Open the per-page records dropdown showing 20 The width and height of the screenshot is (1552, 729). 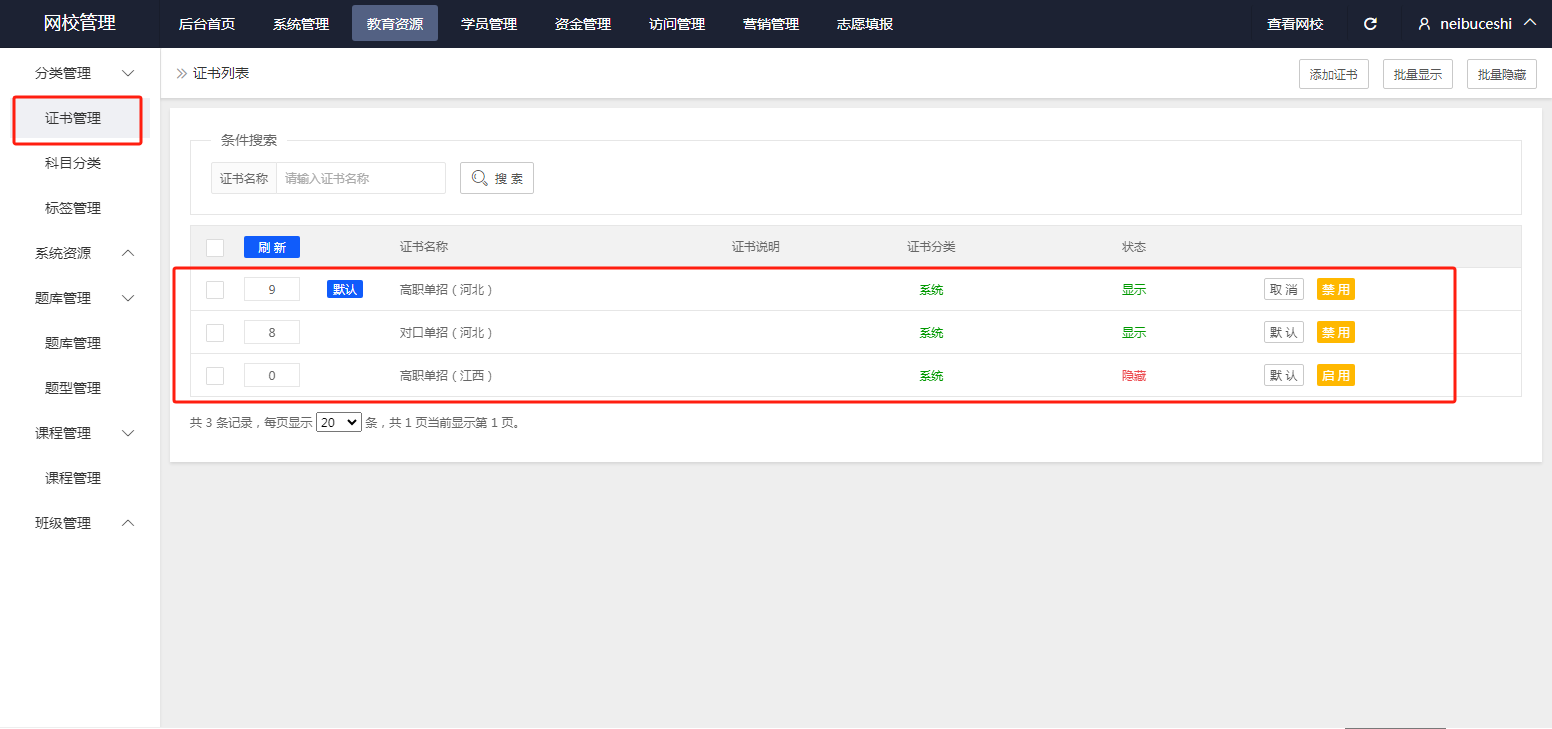339,422
